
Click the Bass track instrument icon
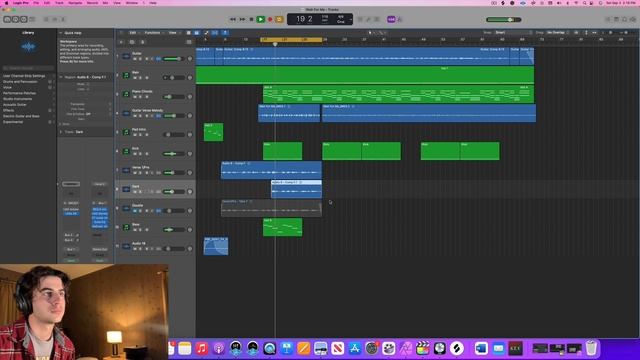pos(126,227)
